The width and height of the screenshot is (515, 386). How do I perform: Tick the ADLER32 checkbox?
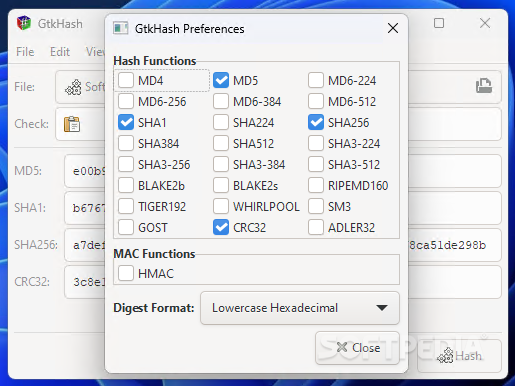click(x=316, y=227)
